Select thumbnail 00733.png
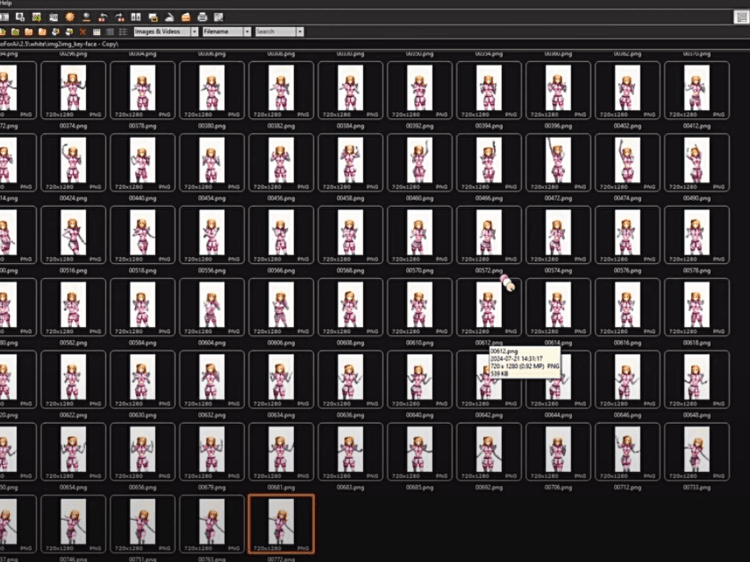 click(697, 452)
